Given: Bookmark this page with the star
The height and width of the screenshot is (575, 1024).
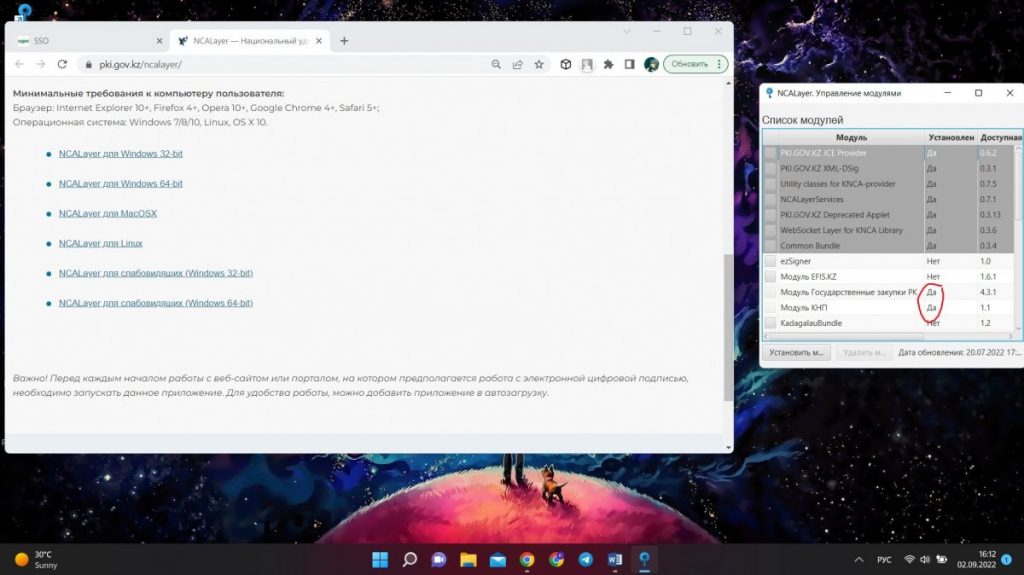Looking at the screenshot, I should (x=539, y=64).
